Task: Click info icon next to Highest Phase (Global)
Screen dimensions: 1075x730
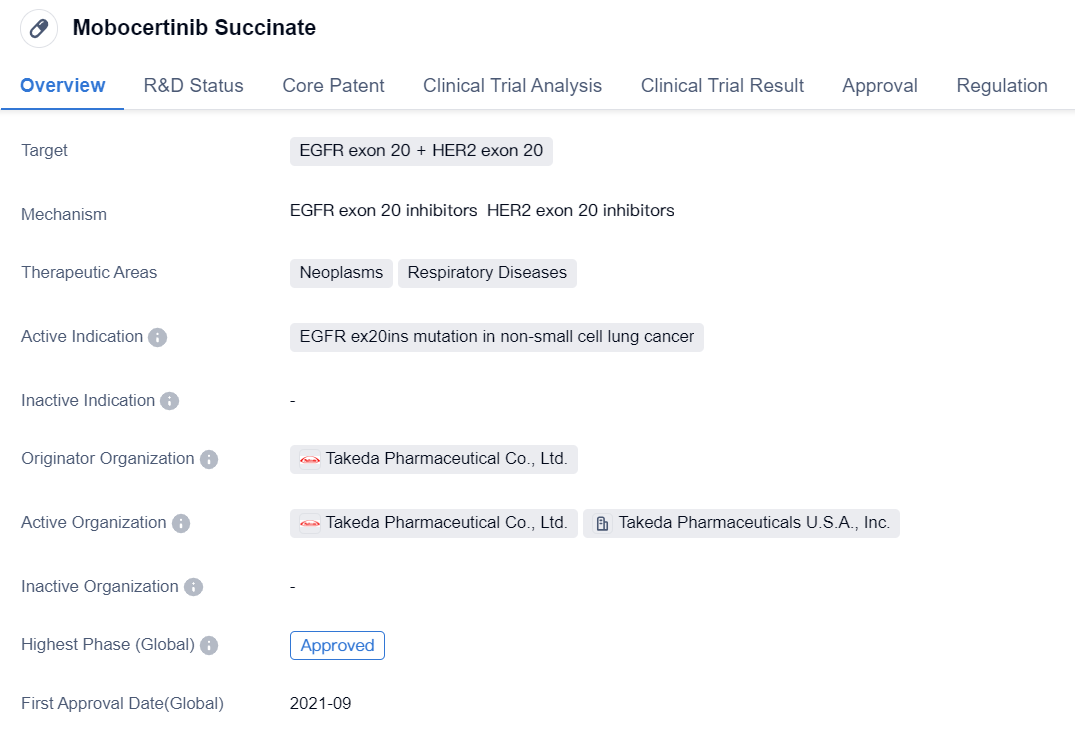Action: tap(208, 645)
